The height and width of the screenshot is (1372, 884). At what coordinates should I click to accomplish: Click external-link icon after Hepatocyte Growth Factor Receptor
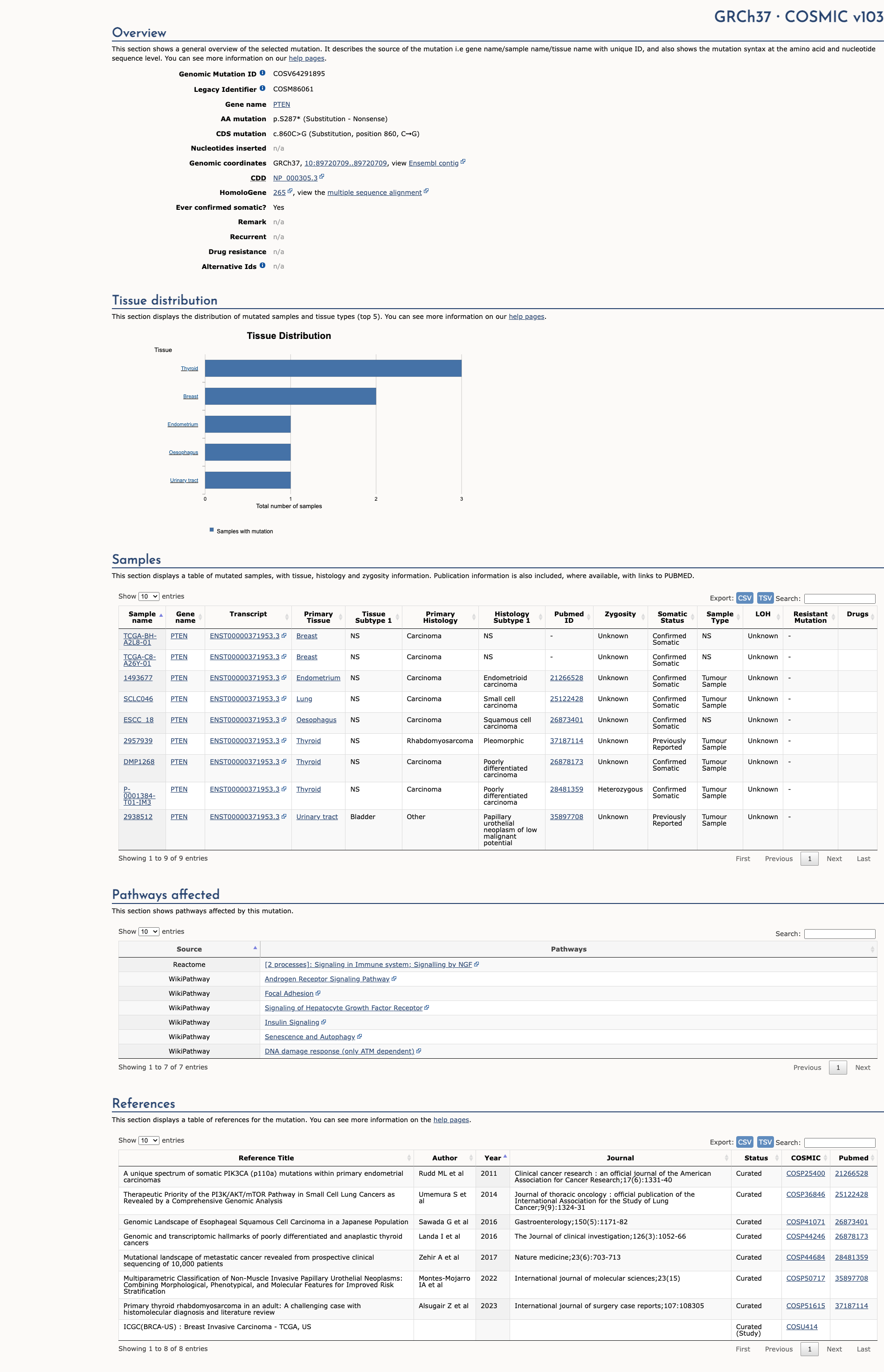427,1007
